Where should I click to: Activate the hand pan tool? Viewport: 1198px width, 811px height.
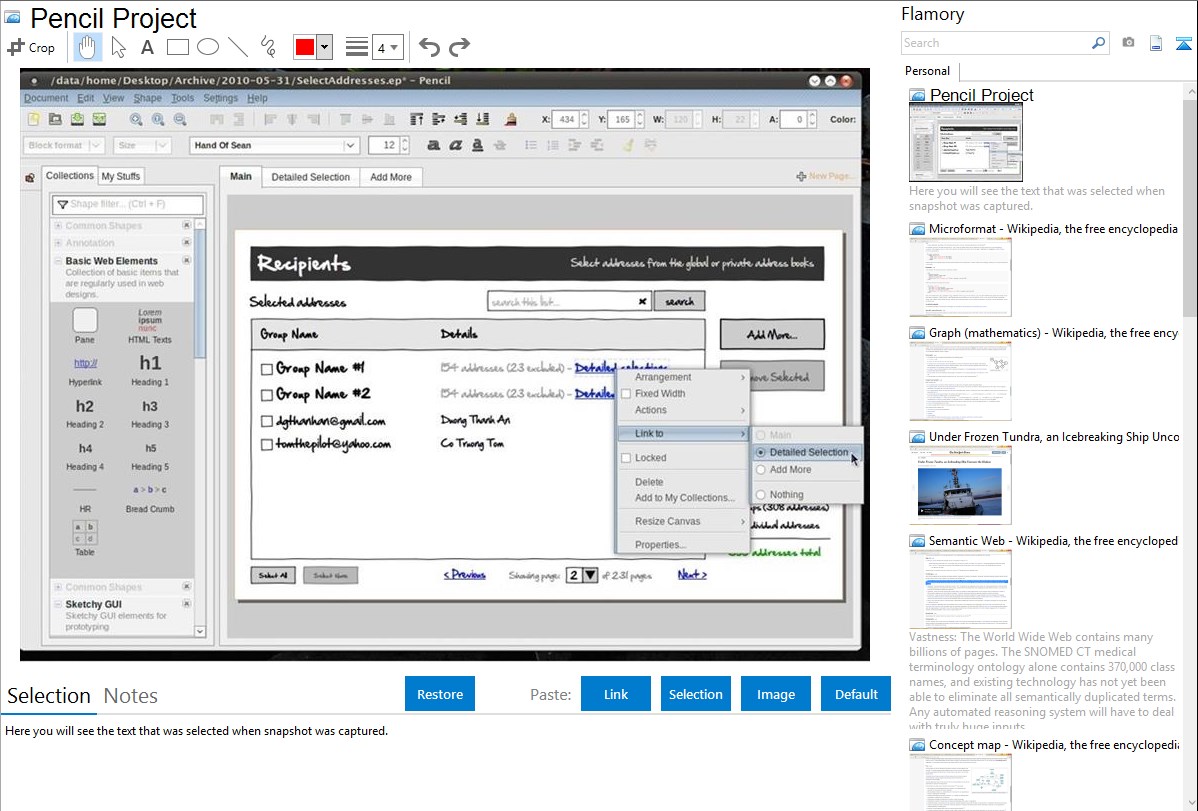(88, 47)
